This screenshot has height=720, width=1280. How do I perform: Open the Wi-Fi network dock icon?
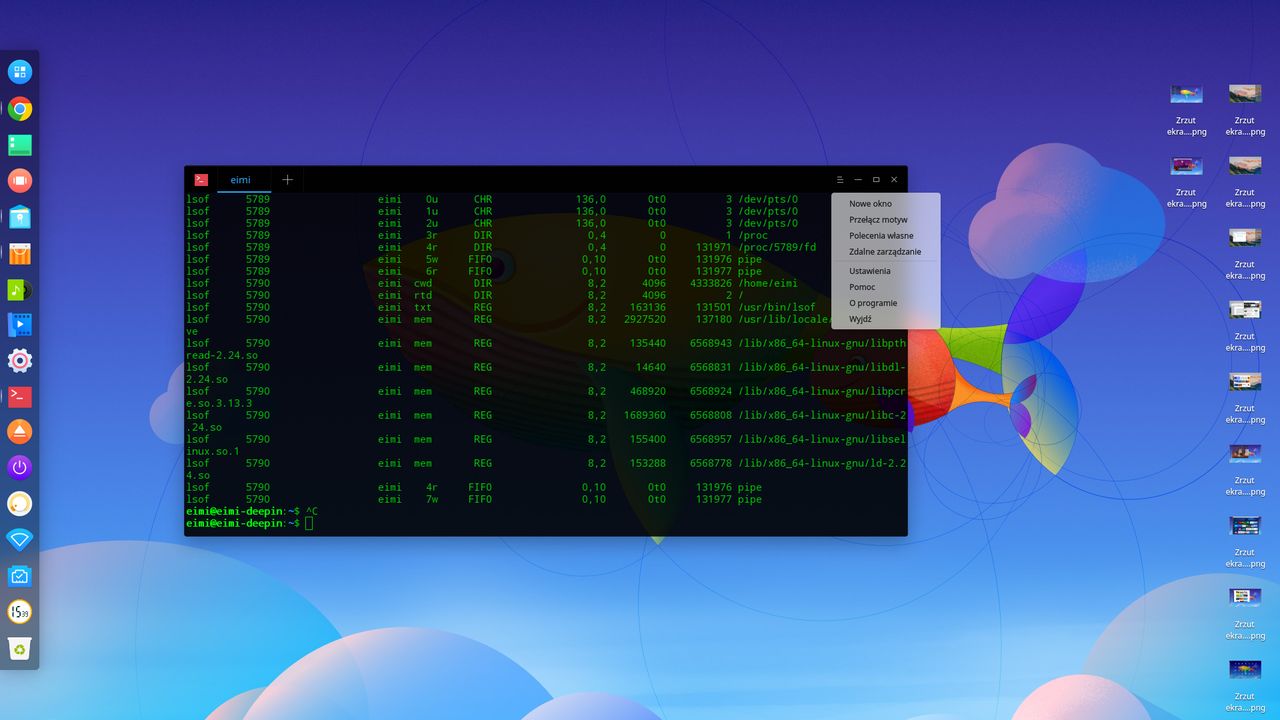pos(20,540)
